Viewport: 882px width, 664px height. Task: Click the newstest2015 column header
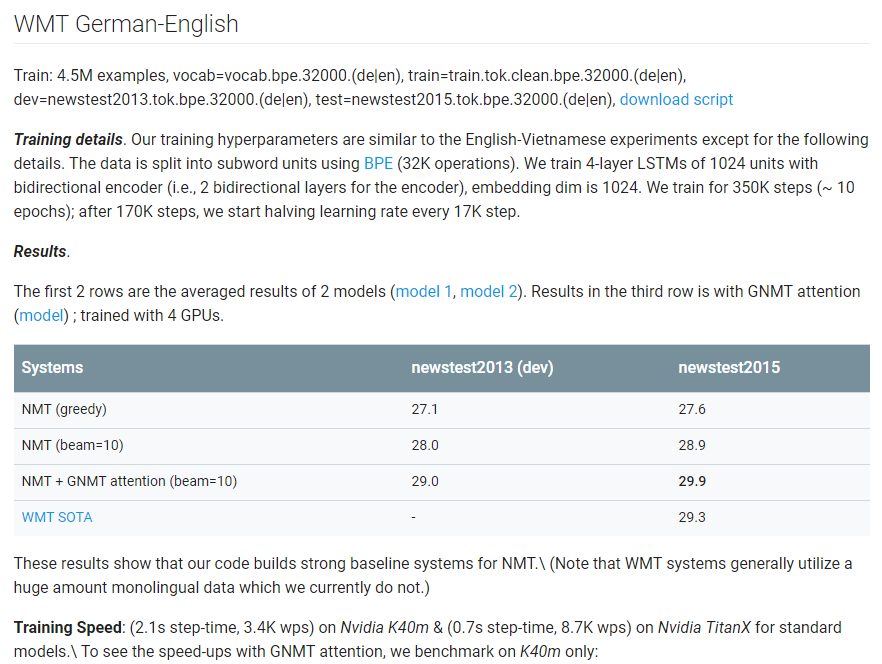point(729,367)
